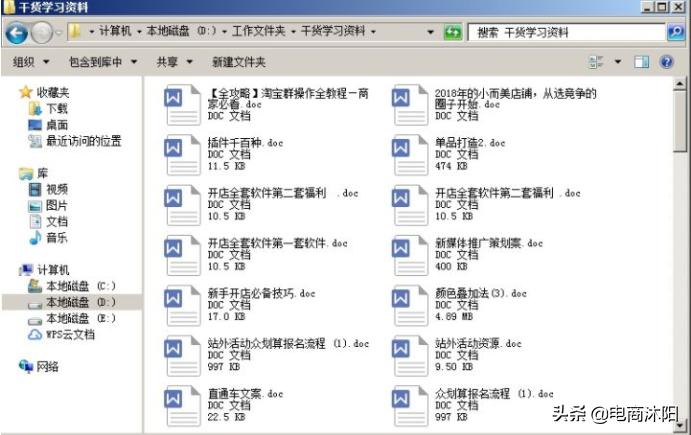Select file icon of 众划算报名流程 (1).doc
Image resolution: width=691 pixels, height=435 pixels.
(x=409, y=406)
